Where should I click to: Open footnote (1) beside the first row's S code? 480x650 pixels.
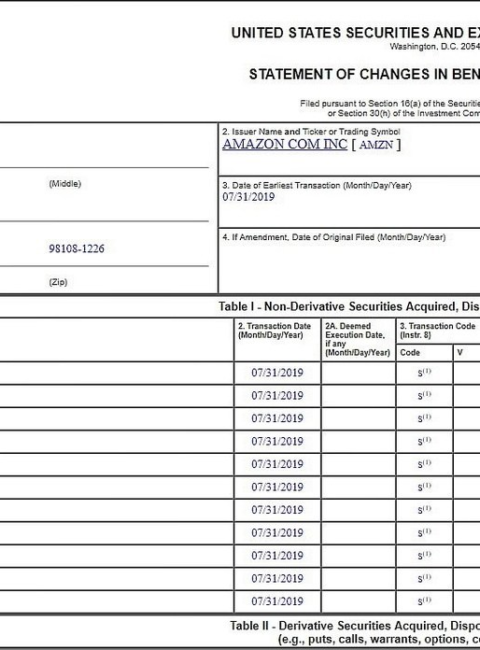[x=427, y=371]
